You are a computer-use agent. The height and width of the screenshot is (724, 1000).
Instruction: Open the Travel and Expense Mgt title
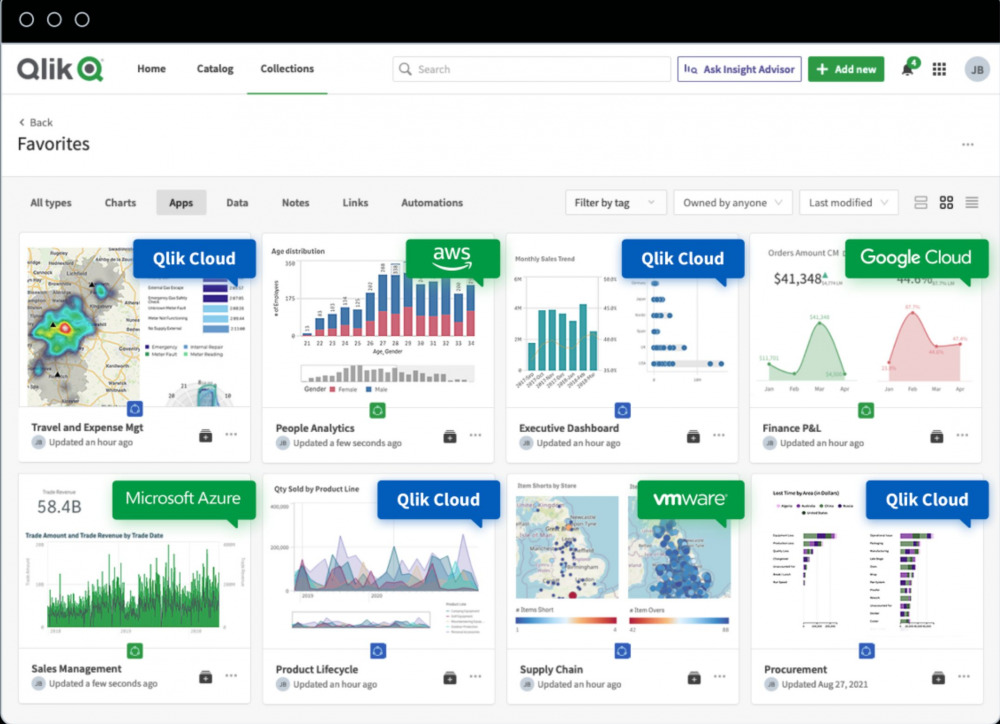(x=87, y=427)
